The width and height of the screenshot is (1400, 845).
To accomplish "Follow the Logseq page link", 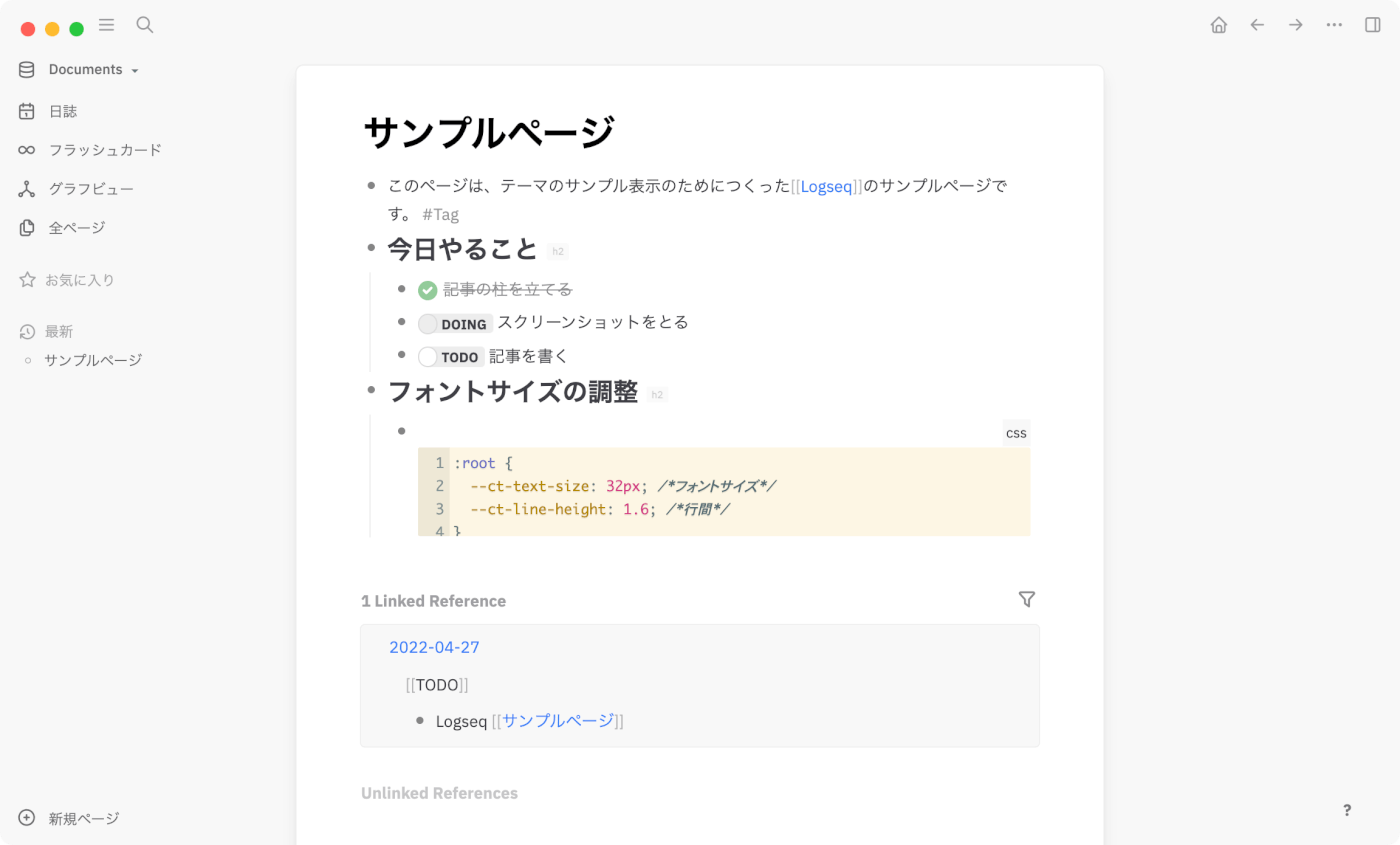I will [827, 185].
